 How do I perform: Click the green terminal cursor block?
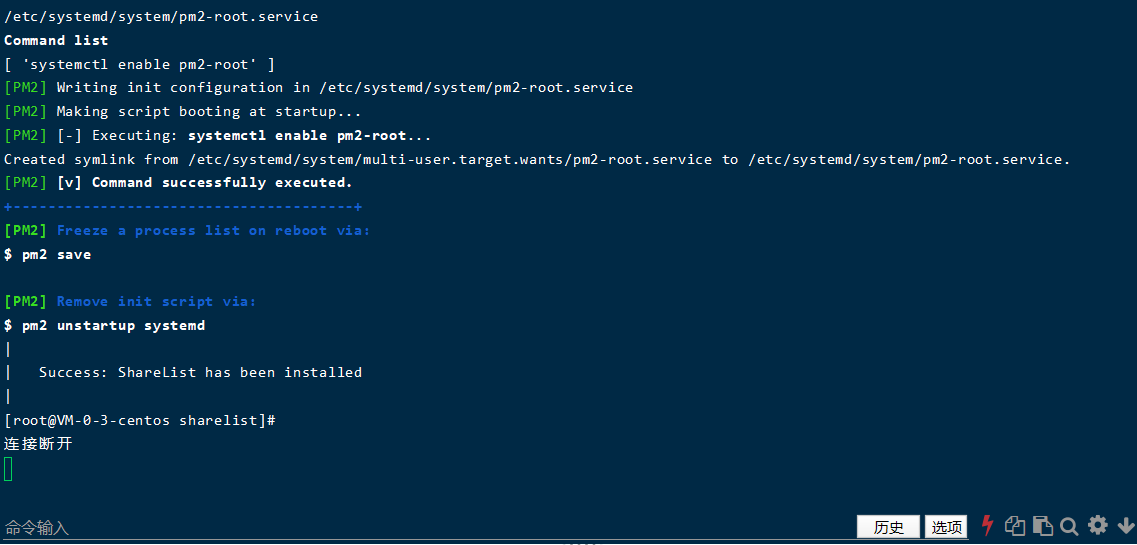(8, 468)
